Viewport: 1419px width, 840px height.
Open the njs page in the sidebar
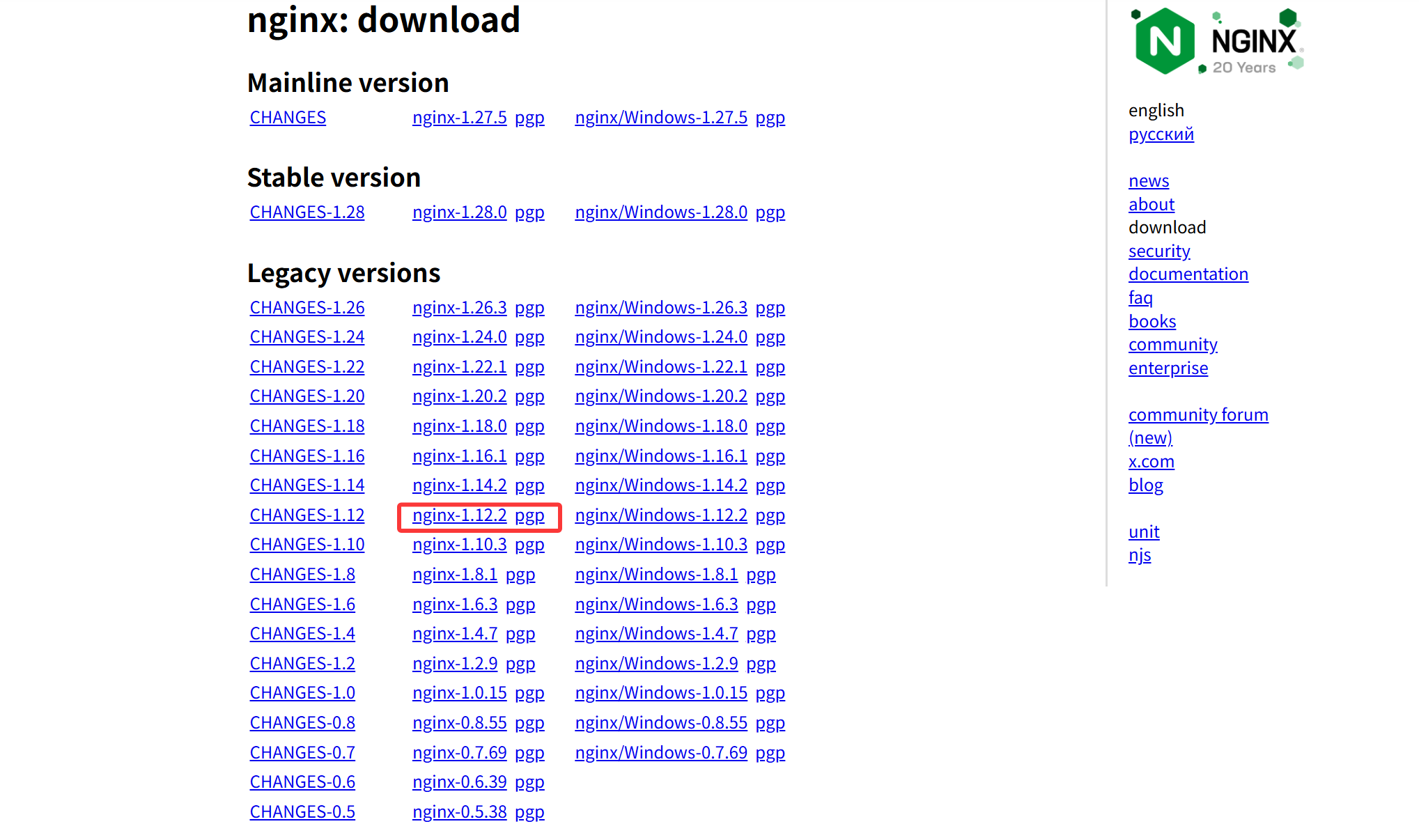(1140, 554)
